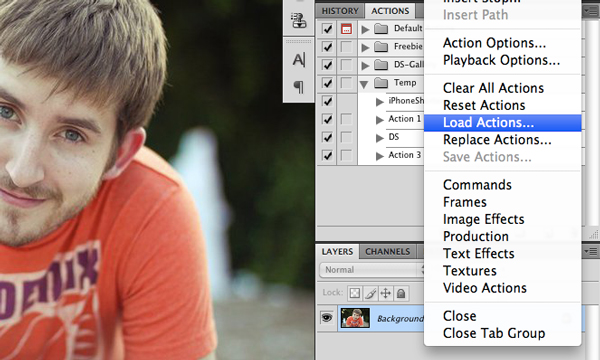Open the Paragraph panel icon

(x=299, y=87)
